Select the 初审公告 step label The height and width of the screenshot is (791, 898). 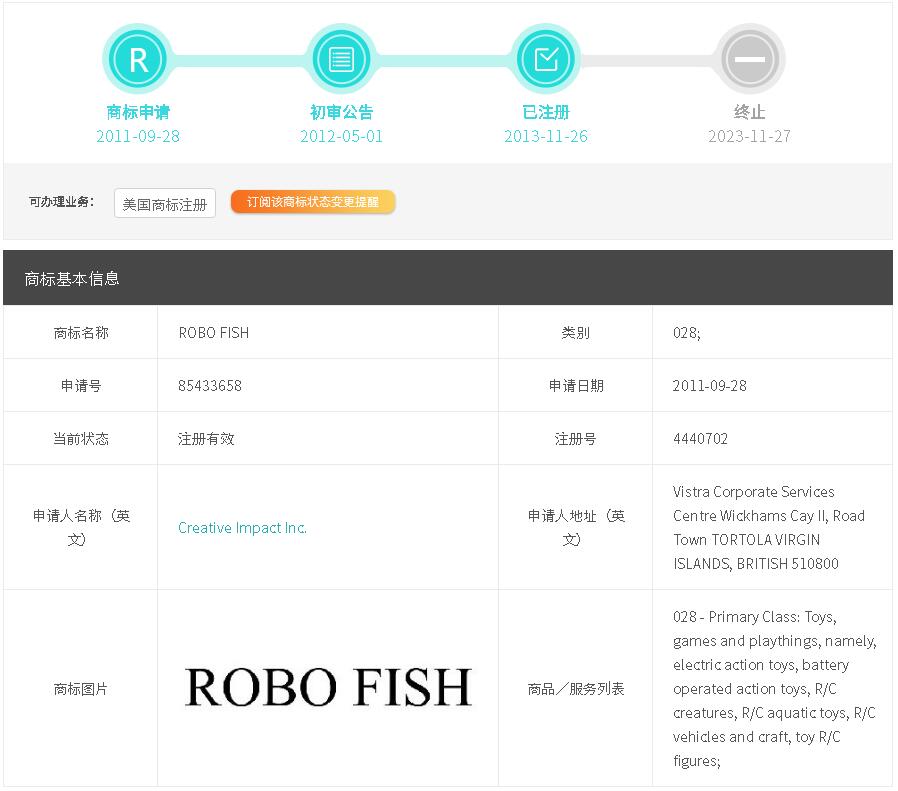coord(341,112)
